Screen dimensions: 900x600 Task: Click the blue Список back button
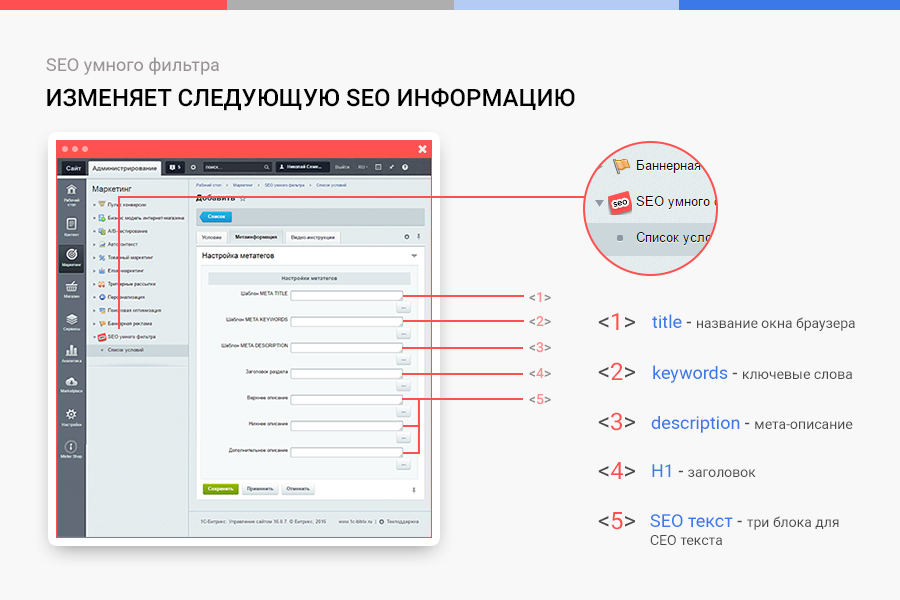216,216
